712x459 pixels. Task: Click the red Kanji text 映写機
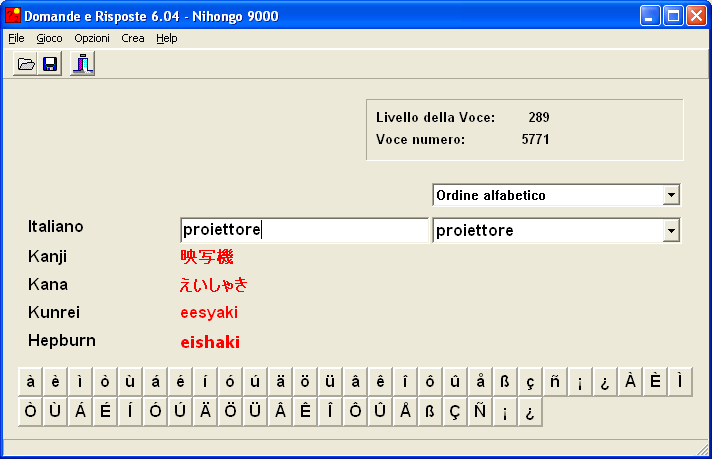coord(207,257)
